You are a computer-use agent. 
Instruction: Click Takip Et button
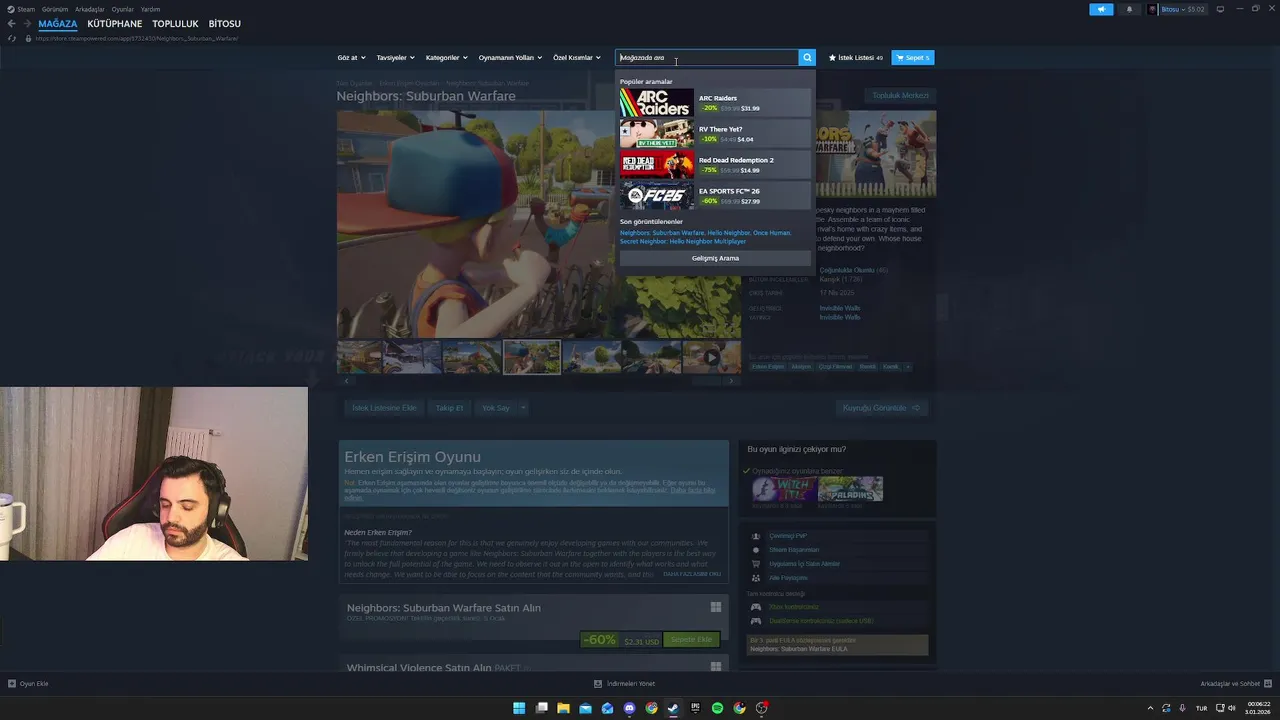(x=449, y=408)
